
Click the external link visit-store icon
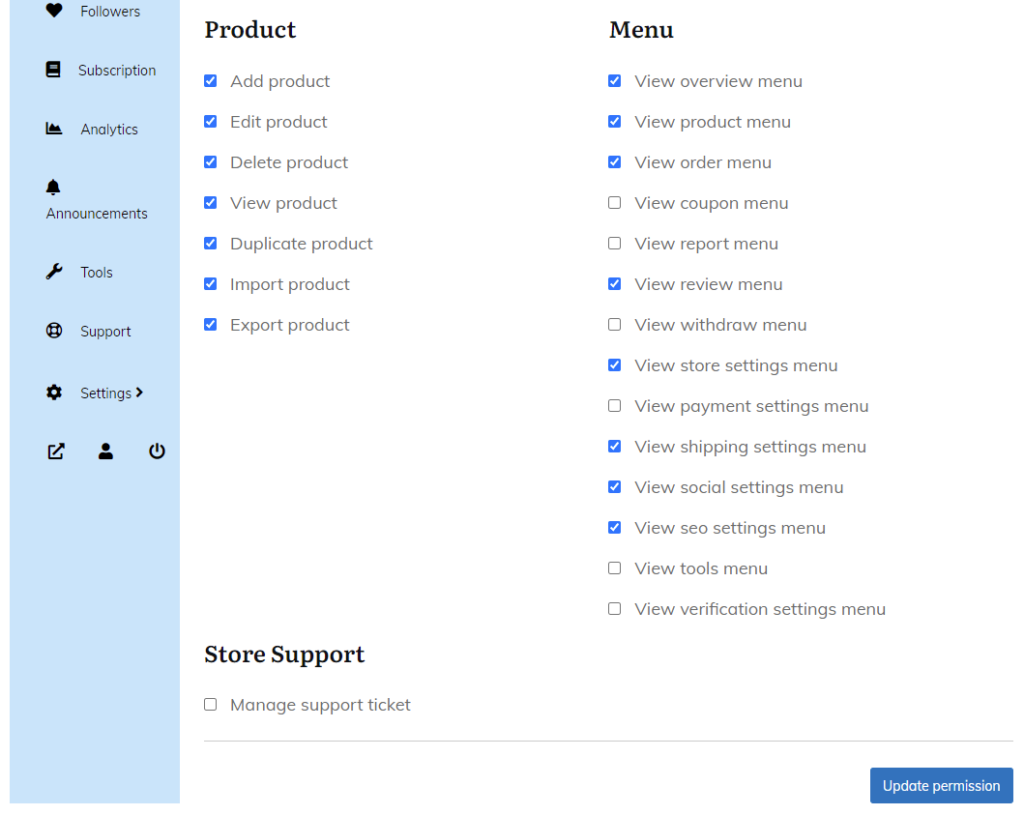click(56, 451)
